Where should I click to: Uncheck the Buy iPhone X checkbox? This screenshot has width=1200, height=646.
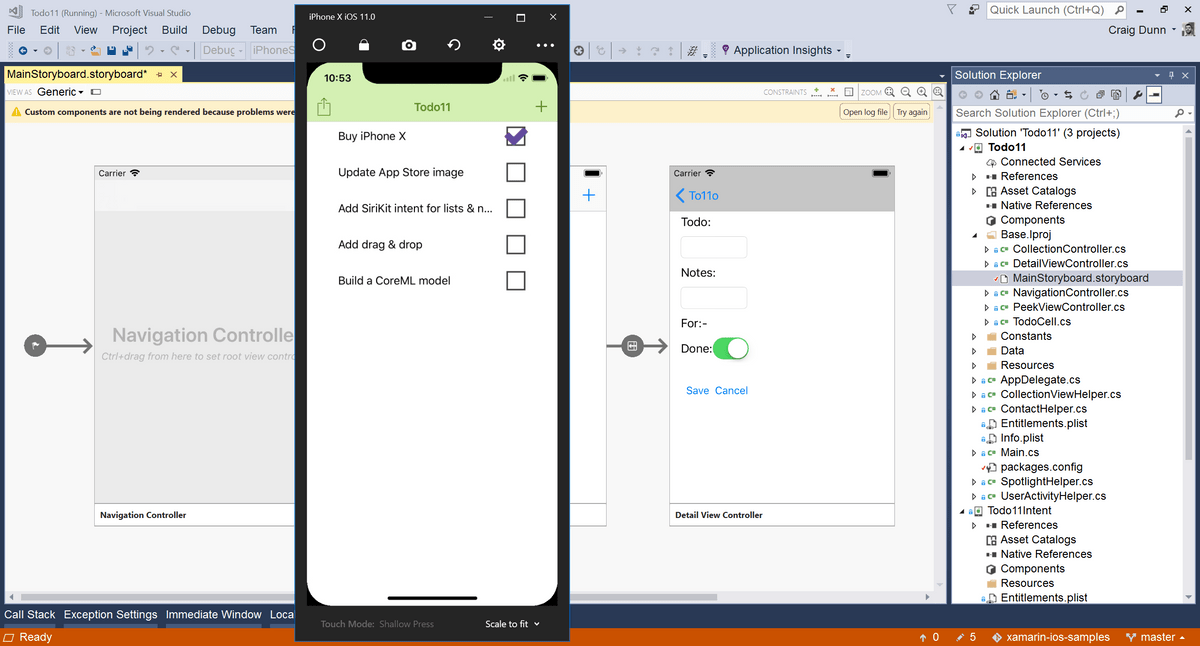[515, 136]
